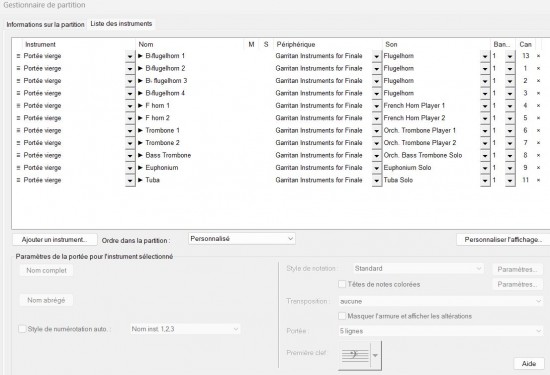This screenshot has width=550, height=375.
Task: Click the Solo cell of the Tuba row
Action: point(266,180)
